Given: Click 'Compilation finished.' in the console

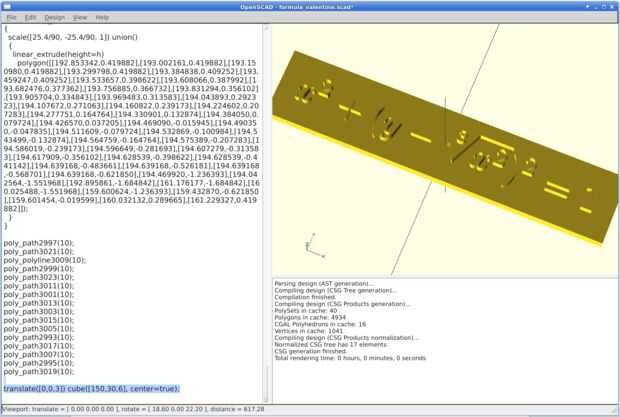Looking at the screenshot, I should click(305, 297).
